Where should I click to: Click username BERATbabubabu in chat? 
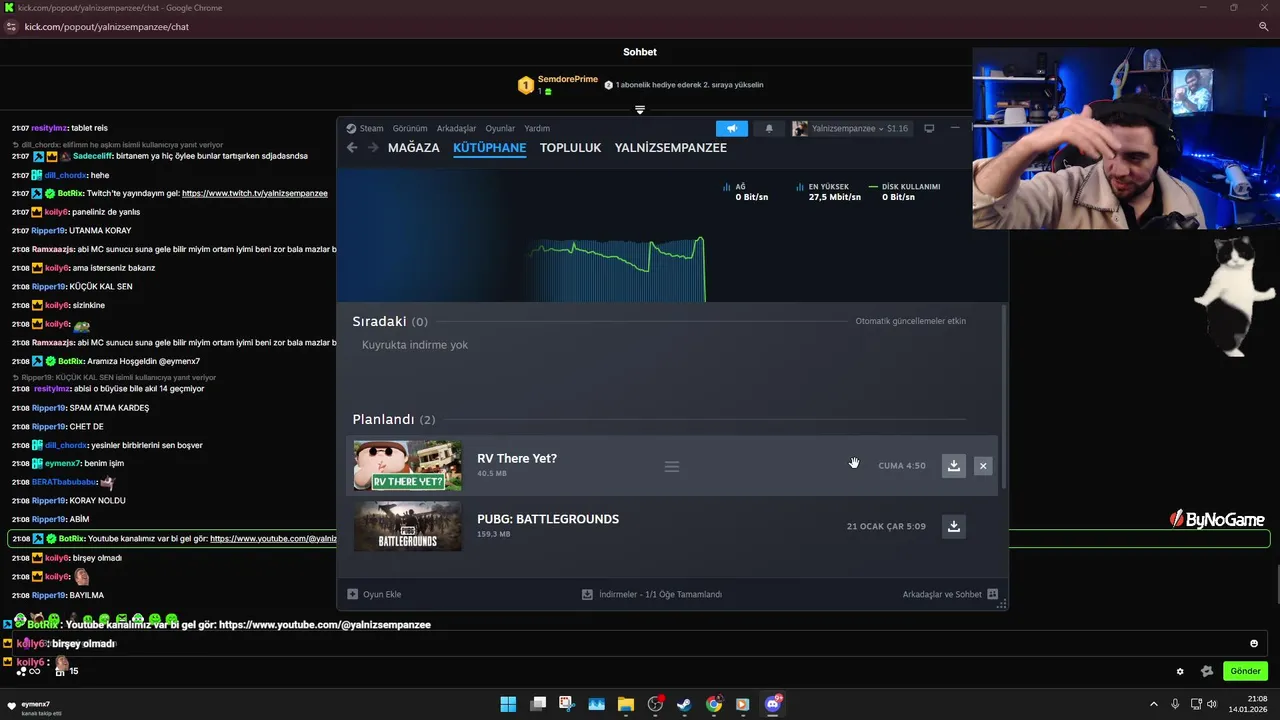coord(64,482)
